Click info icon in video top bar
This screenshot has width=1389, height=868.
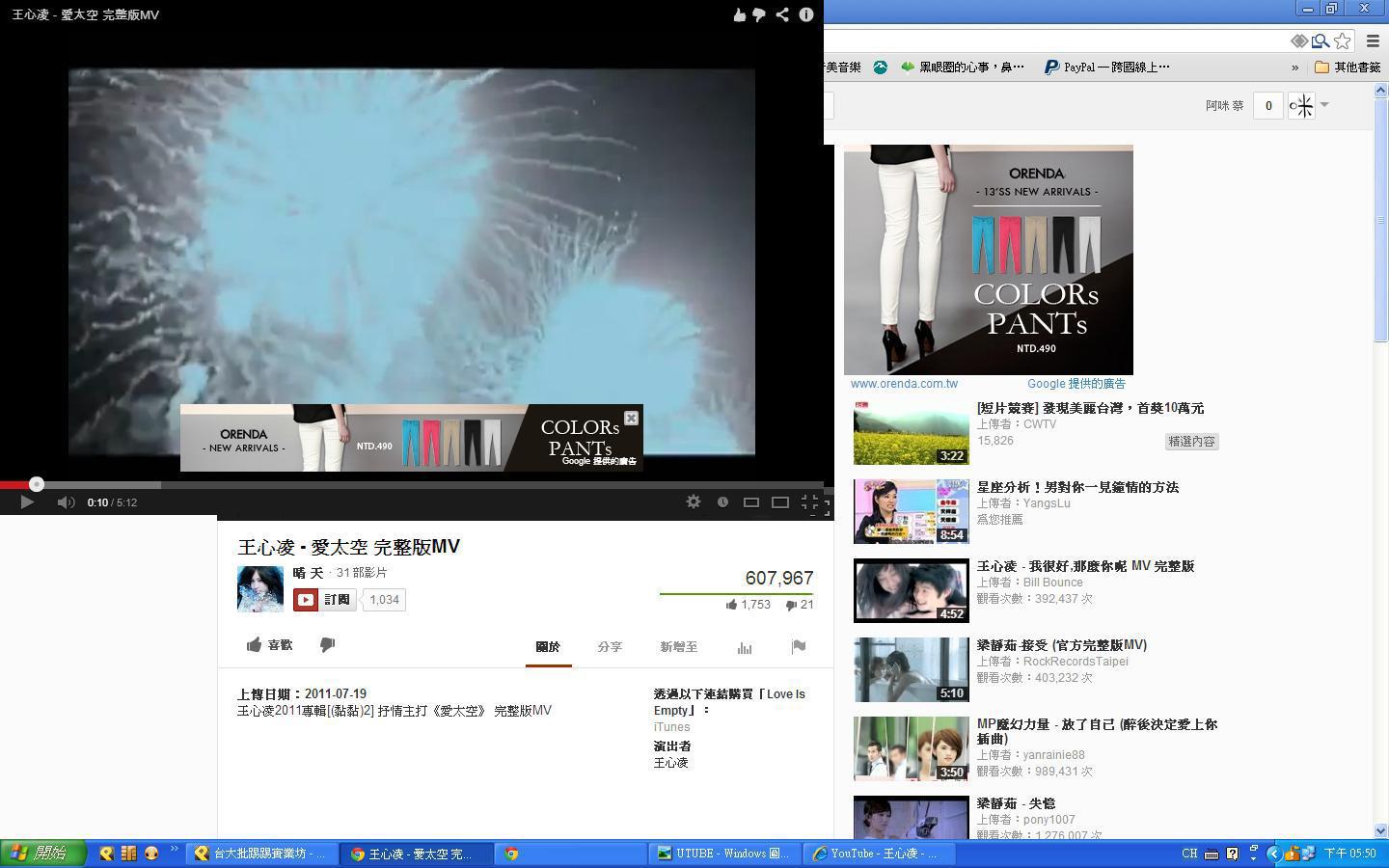pos(805,14)
